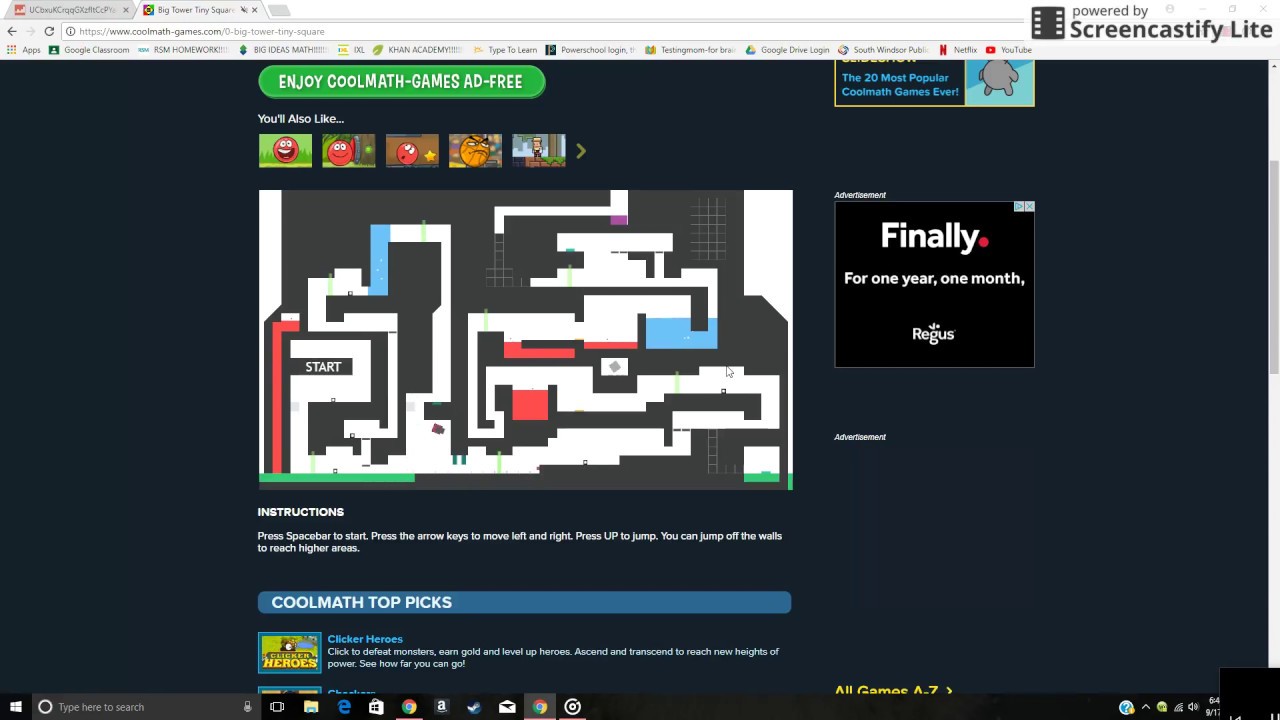Open first Chrome icon on taskbar
This screenshot has height=720, width=1280.
409,707
